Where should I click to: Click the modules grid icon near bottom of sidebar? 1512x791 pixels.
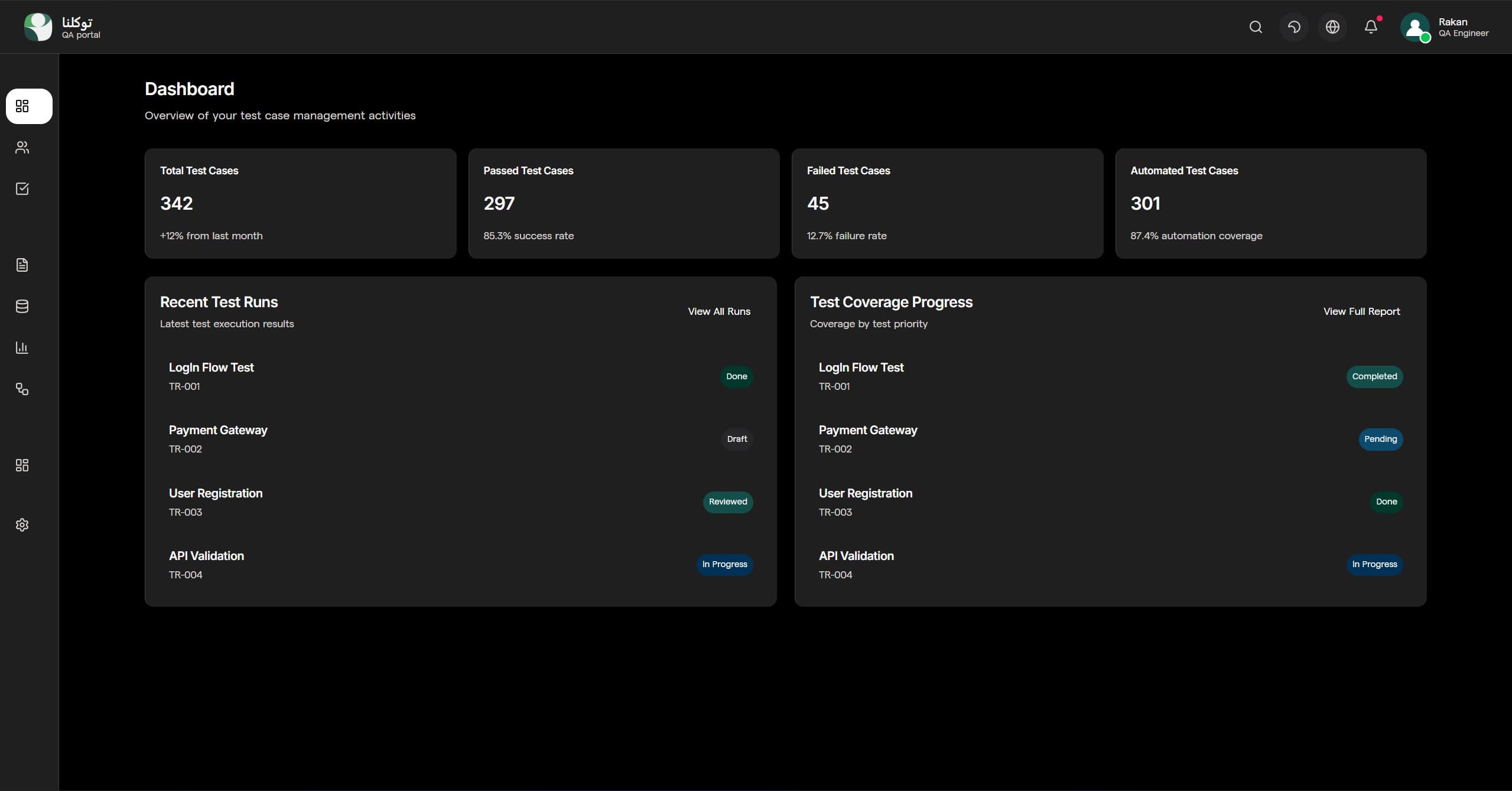tap(22, 465)
